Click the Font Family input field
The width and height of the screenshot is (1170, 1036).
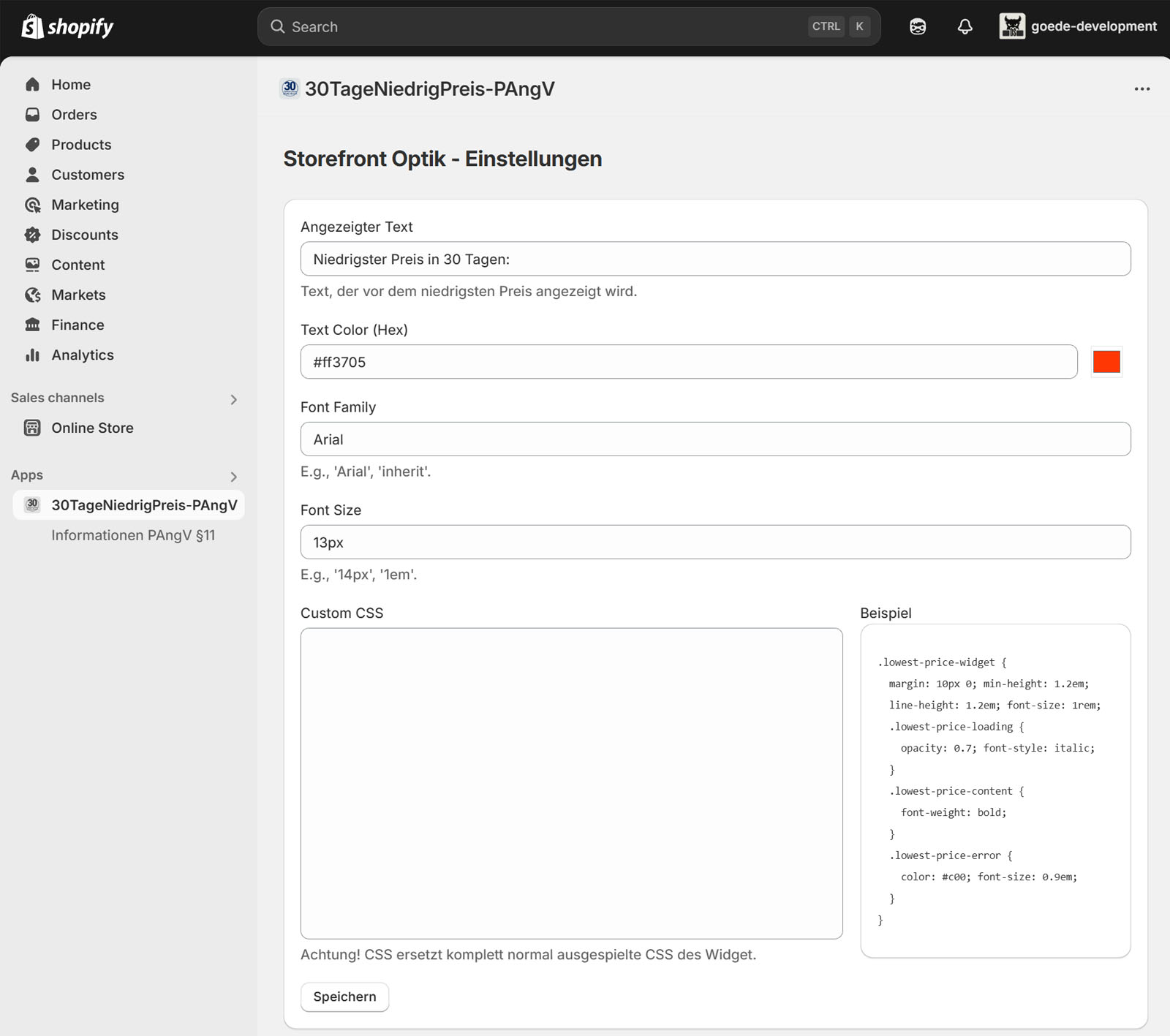[x=715, y=439]
